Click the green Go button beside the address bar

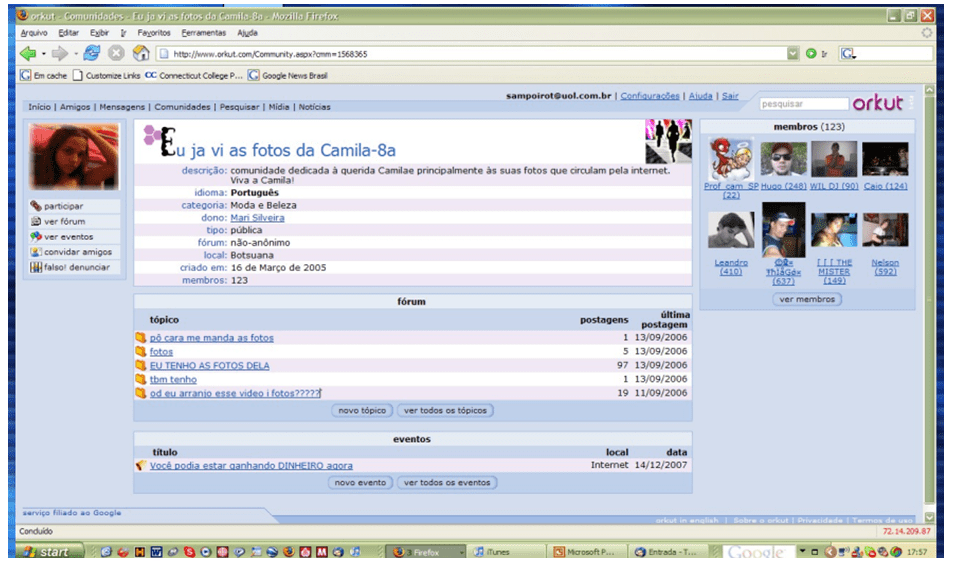(811, 54)
